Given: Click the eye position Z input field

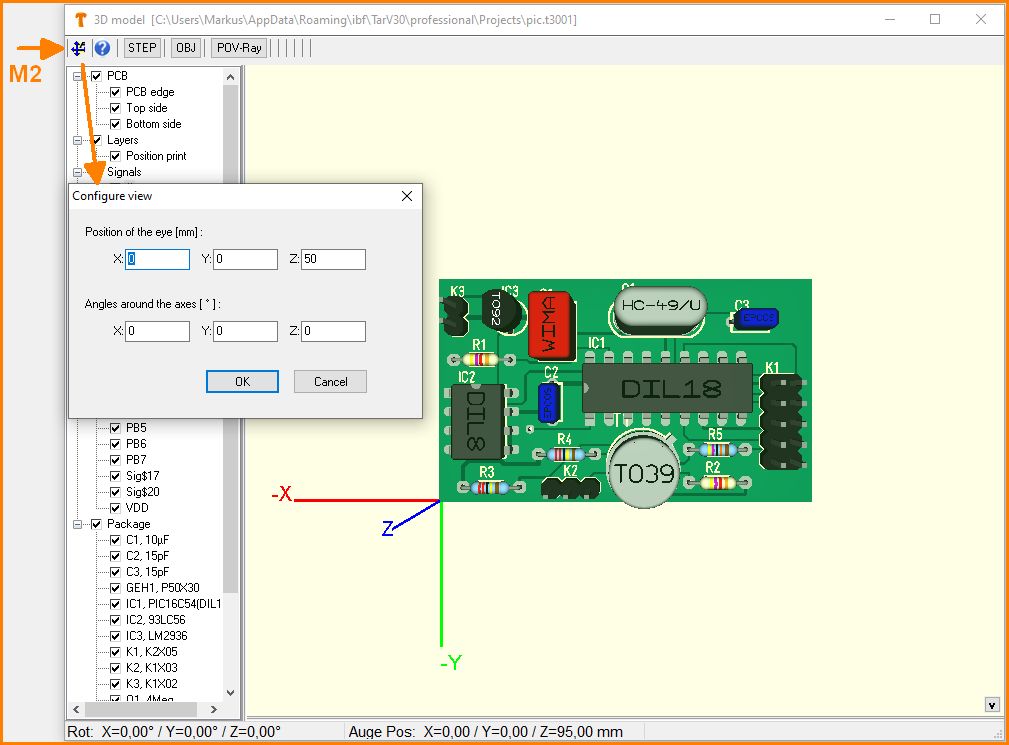Looking at the screenshot, I should pos(333,260).
